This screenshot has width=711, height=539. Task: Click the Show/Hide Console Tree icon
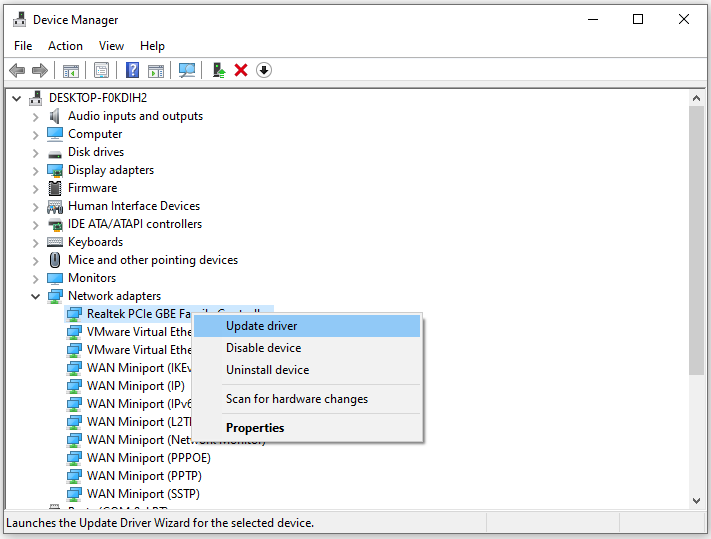pyautogui.click(x=71, y=70)
